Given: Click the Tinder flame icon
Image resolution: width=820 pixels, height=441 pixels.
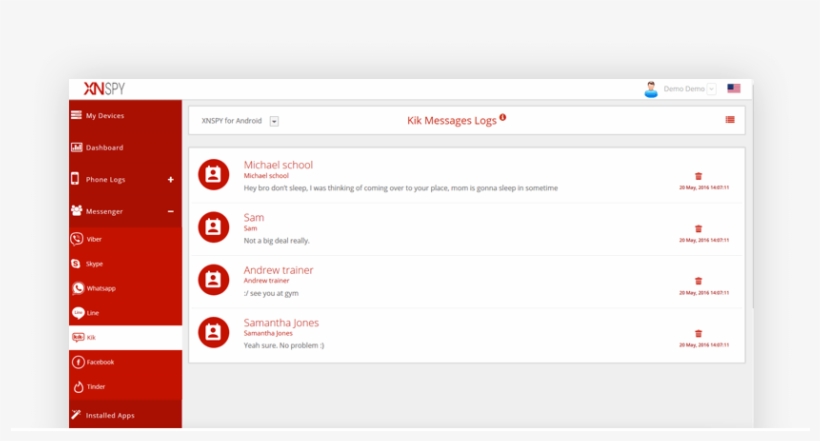Looking at the screenshot, I should (x=78, y=387).
